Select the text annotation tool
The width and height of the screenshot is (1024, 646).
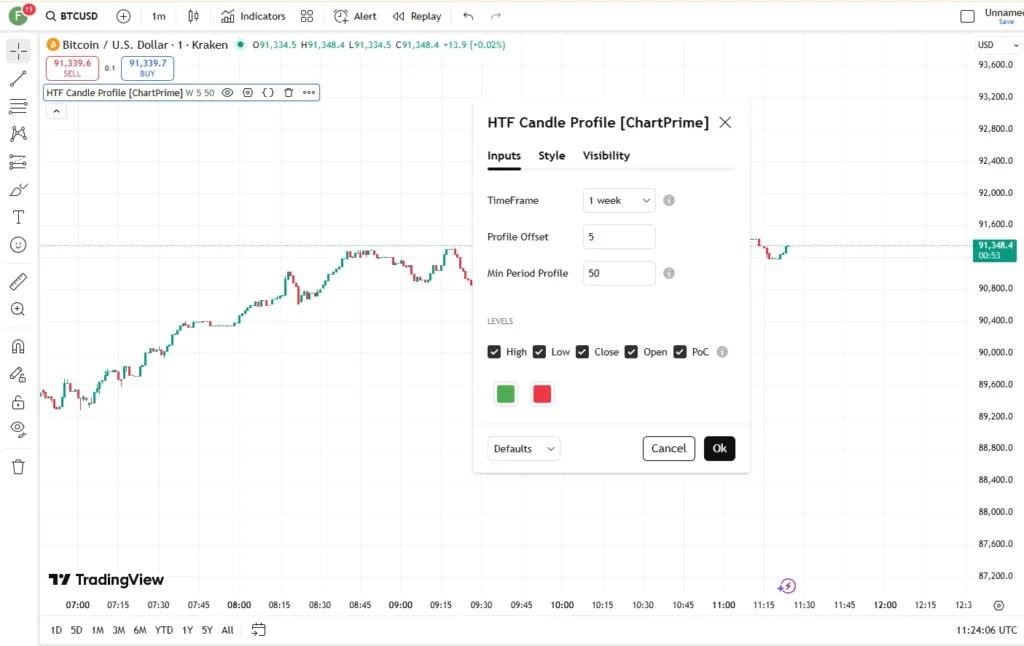18,218
